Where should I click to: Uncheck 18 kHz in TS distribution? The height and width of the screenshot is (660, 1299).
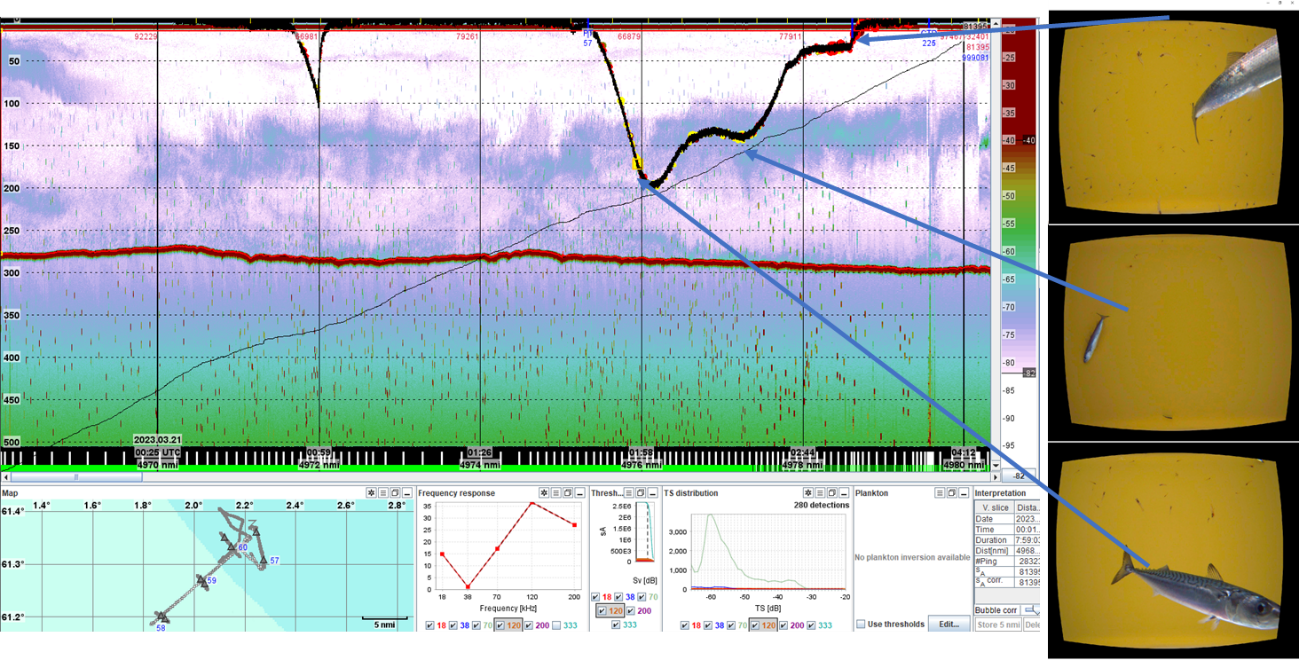[684, 624]
